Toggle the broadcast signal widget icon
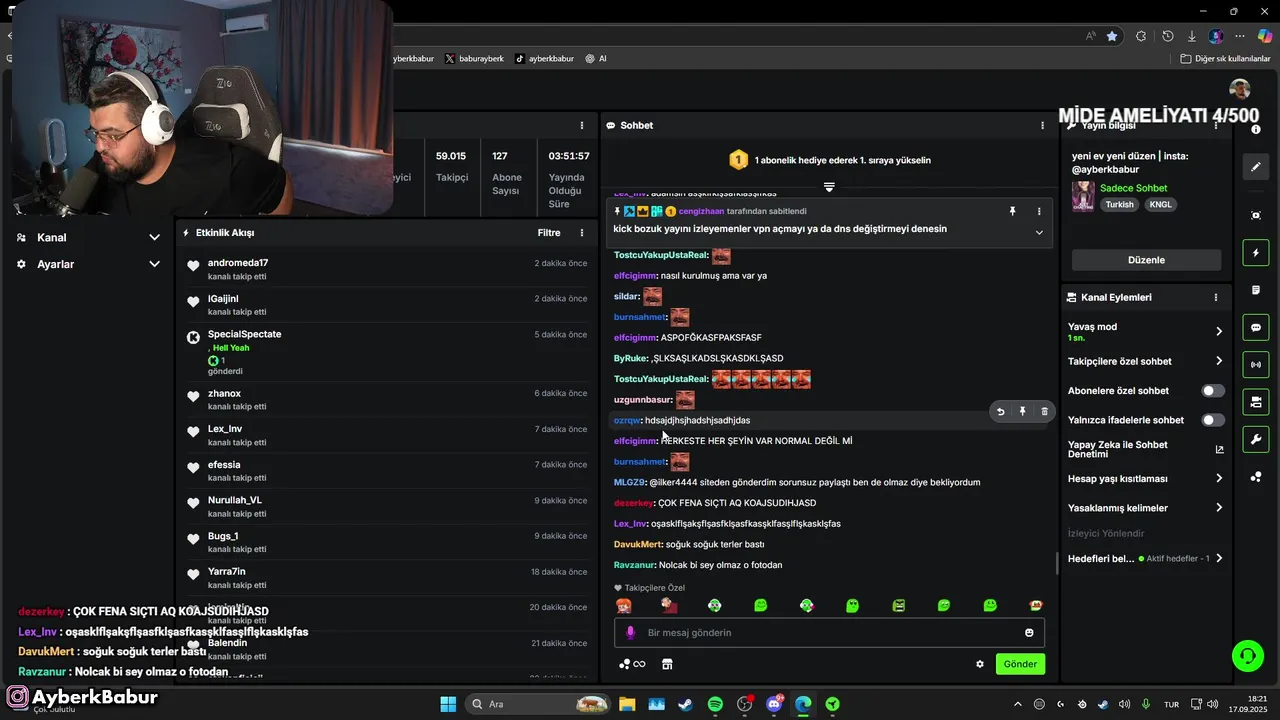Viewport: 1280px width, 720px height. click(1256, 364)
